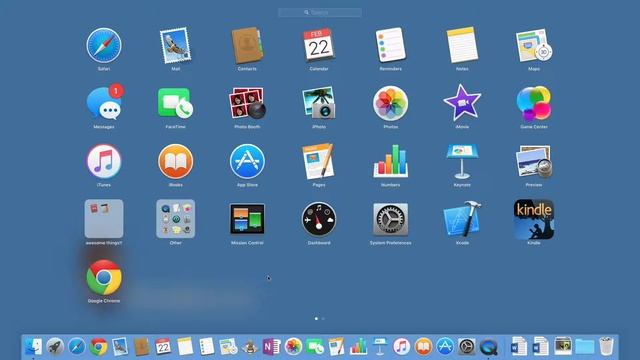
Task: Open the blue folder stack in Dock
Action: point(584,347)
